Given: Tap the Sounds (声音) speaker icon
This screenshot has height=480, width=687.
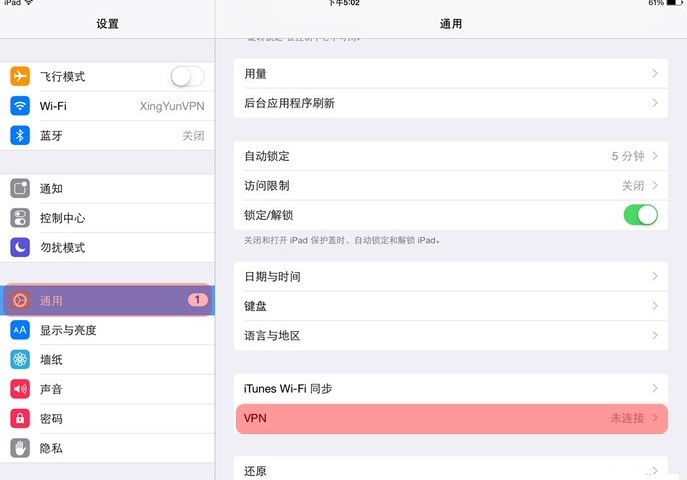Looking at the screenshot, I should click(x=20, y=389).
